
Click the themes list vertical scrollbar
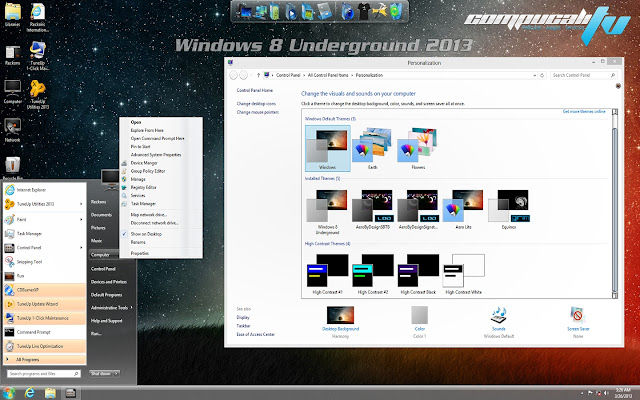(615, 203)
